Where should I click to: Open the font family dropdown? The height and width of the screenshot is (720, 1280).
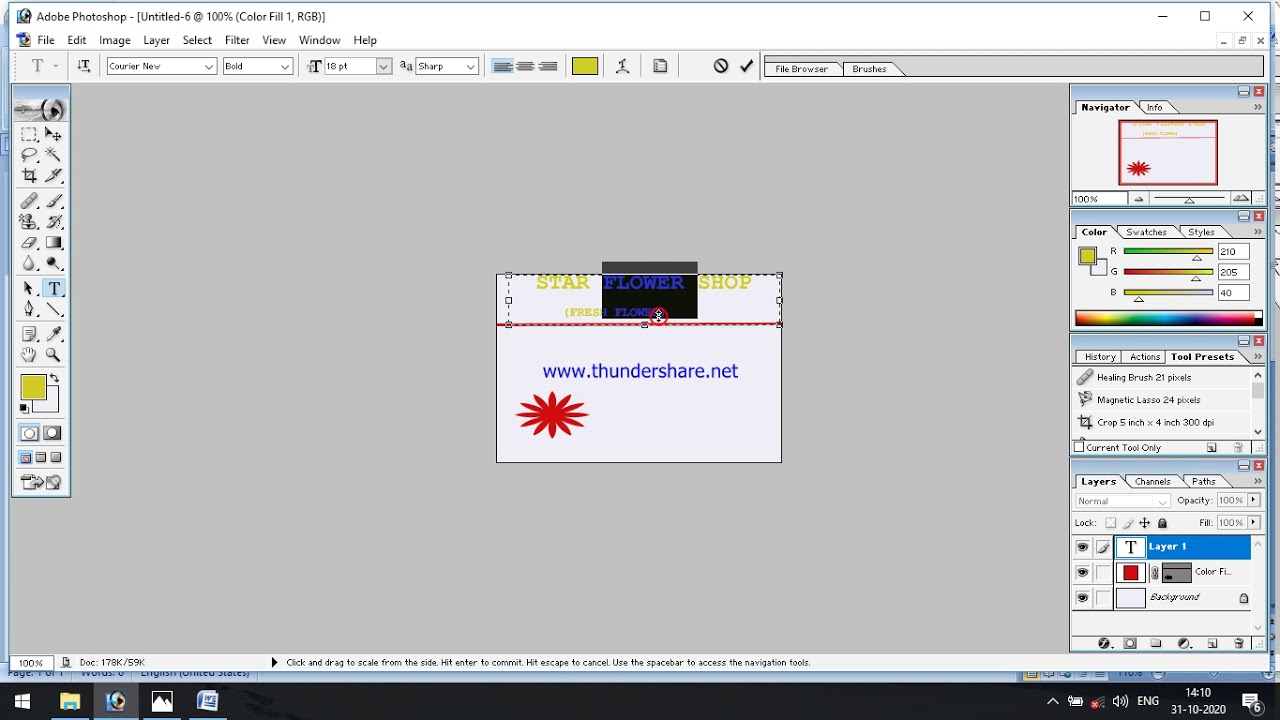(209, 66)
